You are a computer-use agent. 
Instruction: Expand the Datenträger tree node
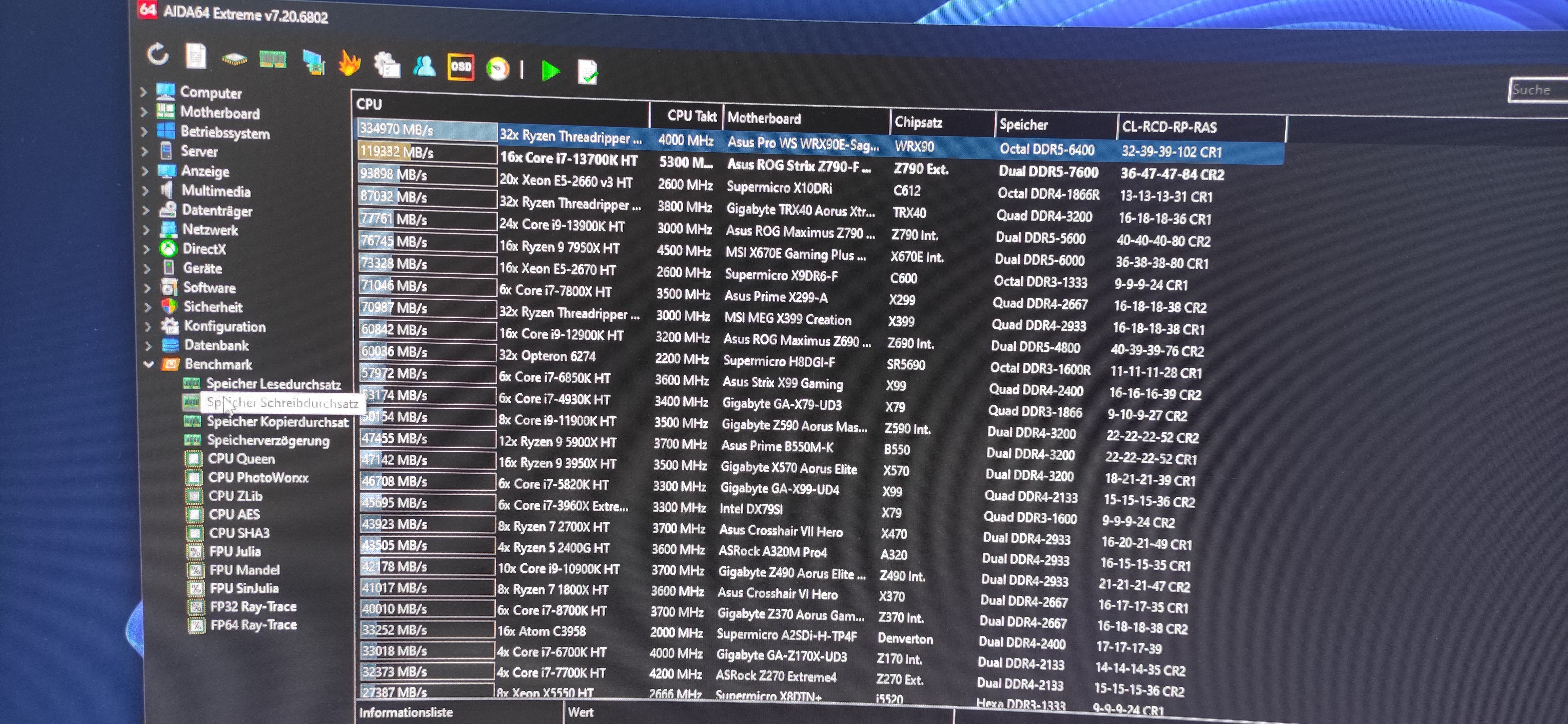146,210
